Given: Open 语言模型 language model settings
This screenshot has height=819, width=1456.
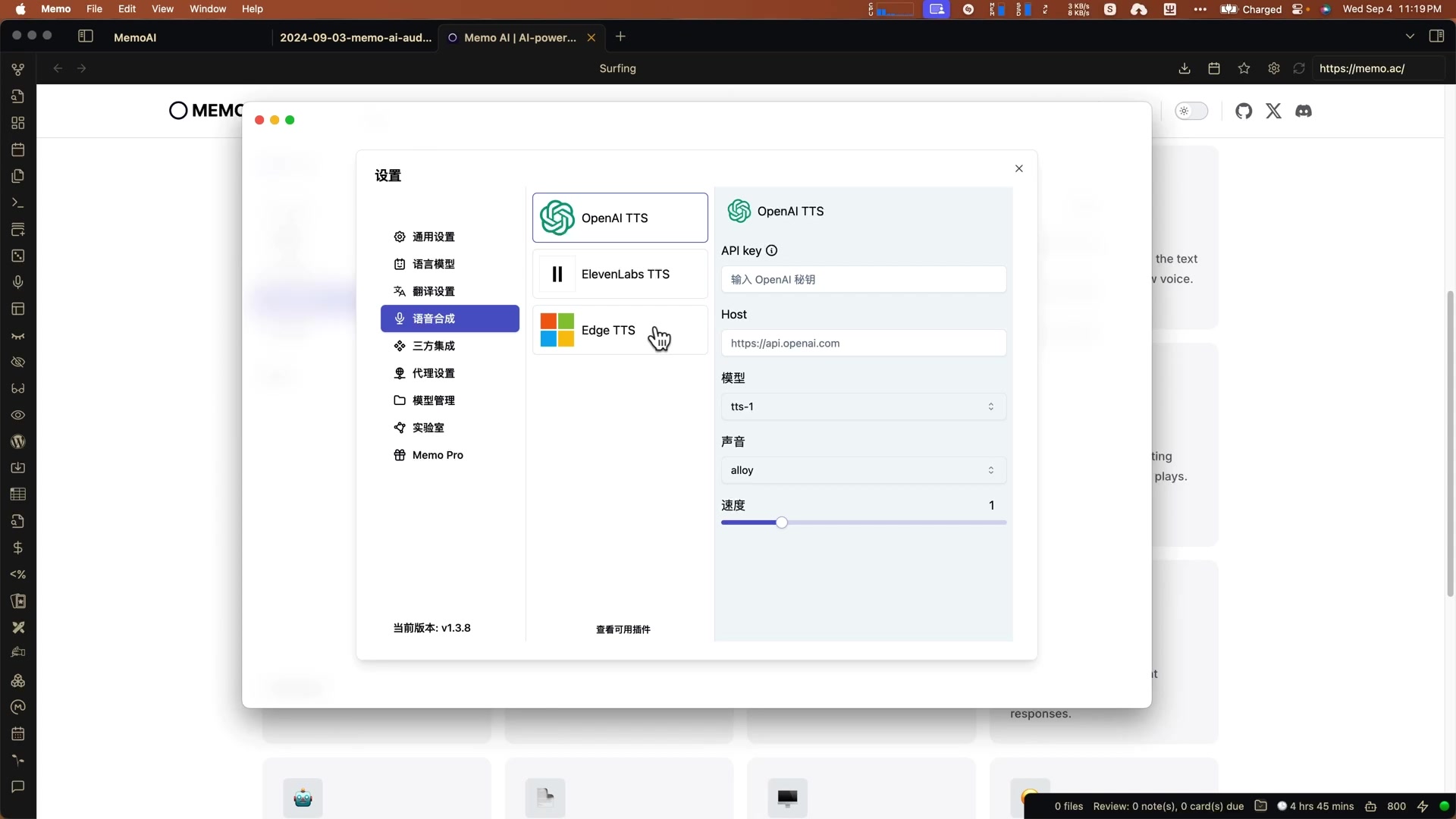Looking at the screenshot, I should [450, 264].
